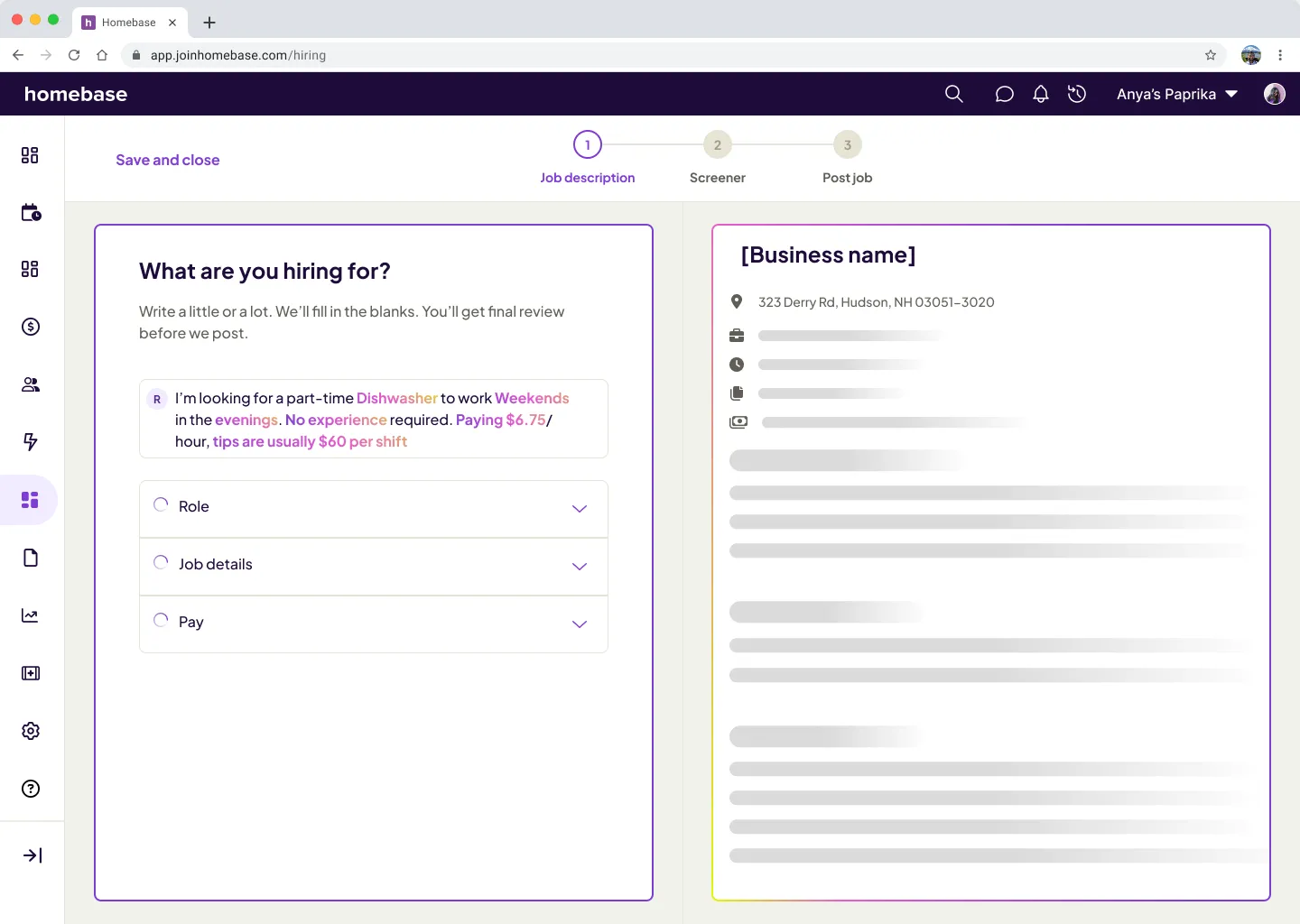The width and height of the screenshot is (1300, 924).
Task: Go to step 3 Post job
Action: click(x=848, y=158)
